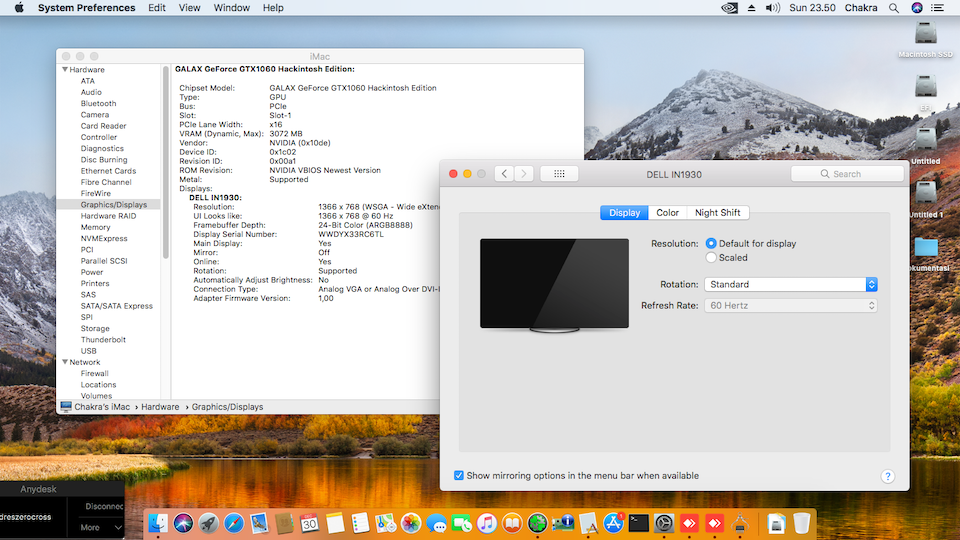Viewport: 960px width, 540px height.
Task: Open Spotlight search magnifier in menu bar
Action: pos(894,8)
